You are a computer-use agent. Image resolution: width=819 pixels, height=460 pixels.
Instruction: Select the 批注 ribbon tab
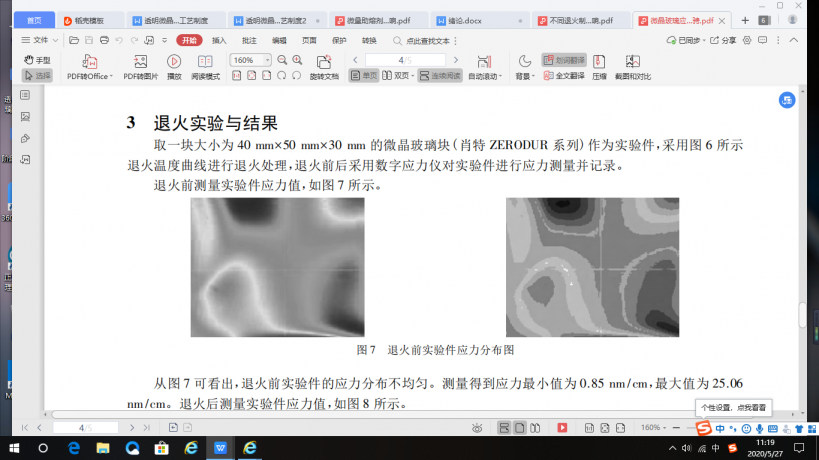point(249,40)
